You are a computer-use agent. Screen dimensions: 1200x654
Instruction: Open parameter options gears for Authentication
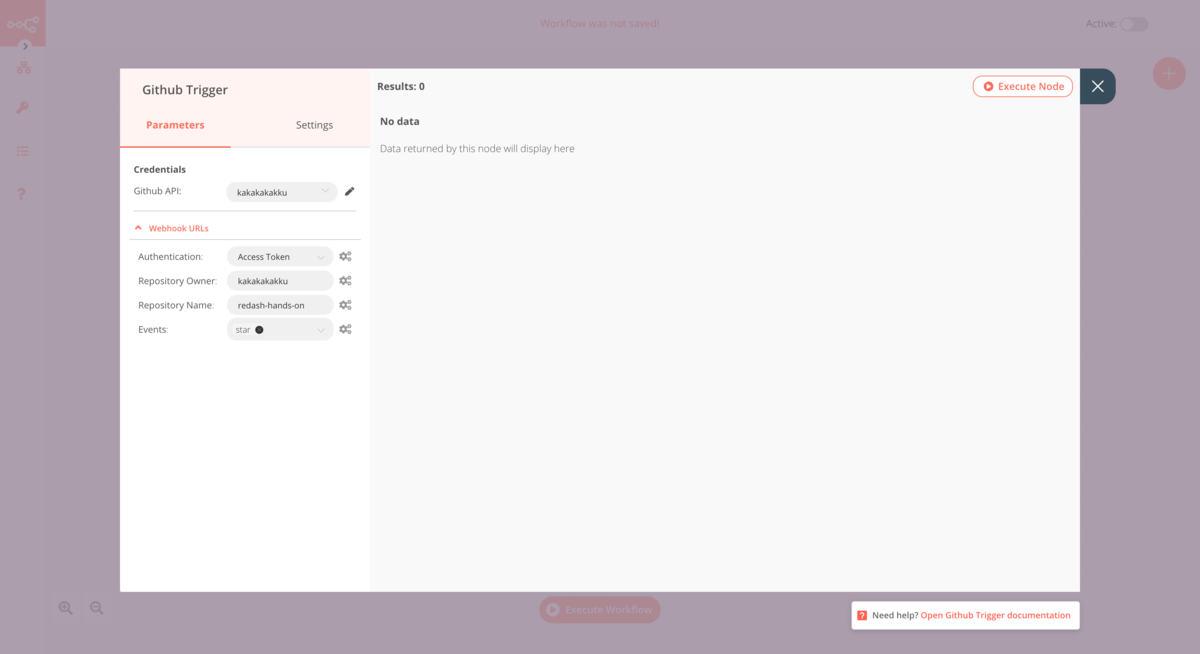pyautogui.click(x=345, y=257)
